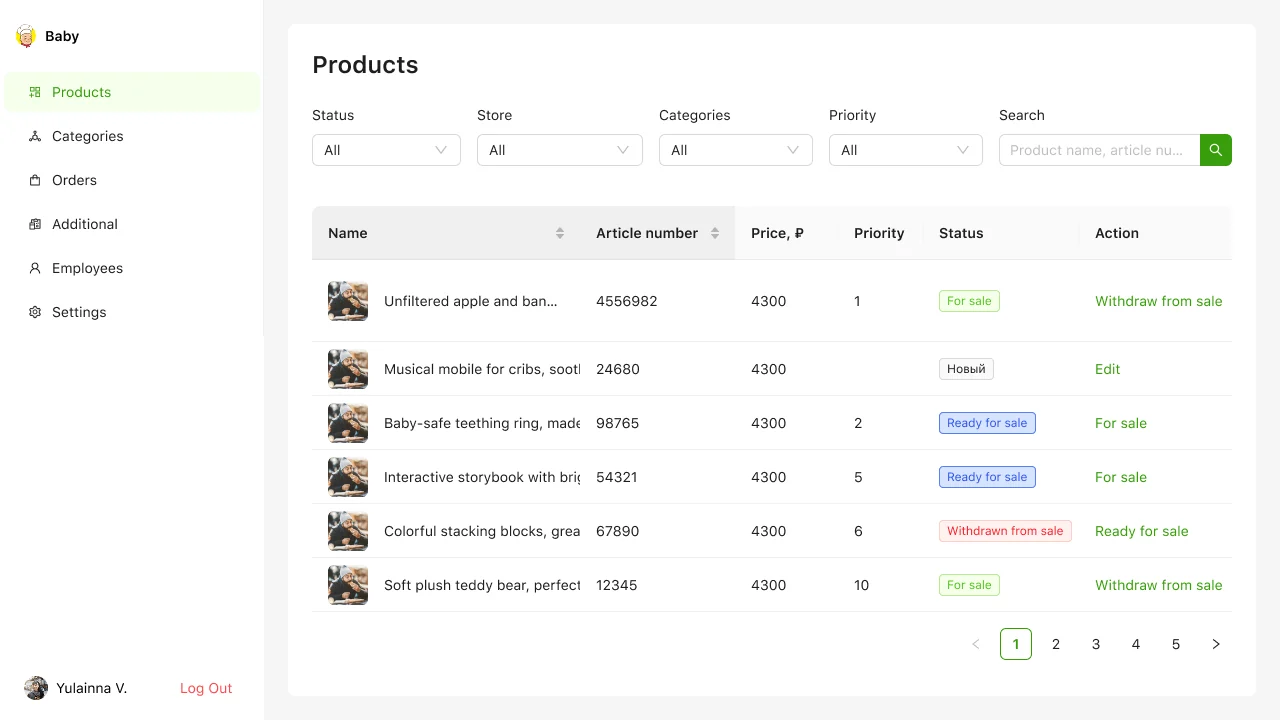Click article number 24680

[x=618, y=369]
